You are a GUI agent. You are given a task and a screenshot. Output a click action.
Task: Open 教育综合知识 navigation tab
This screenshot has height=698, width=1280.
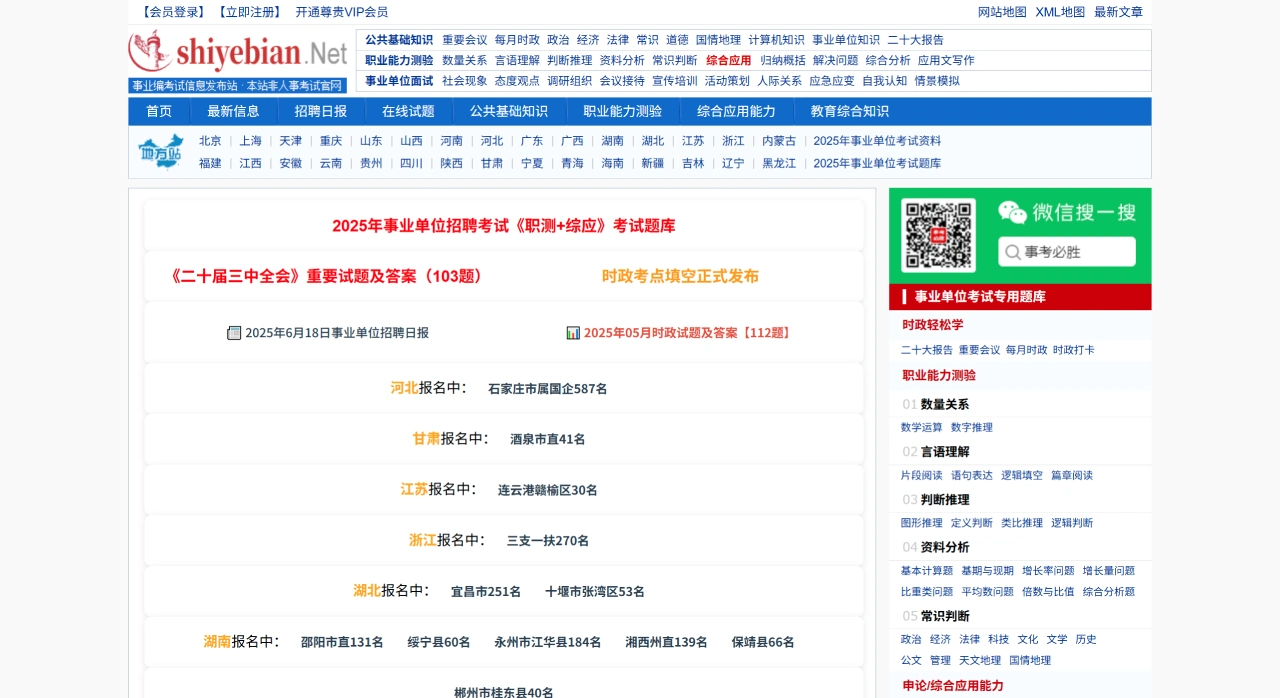tap(849, 111)
